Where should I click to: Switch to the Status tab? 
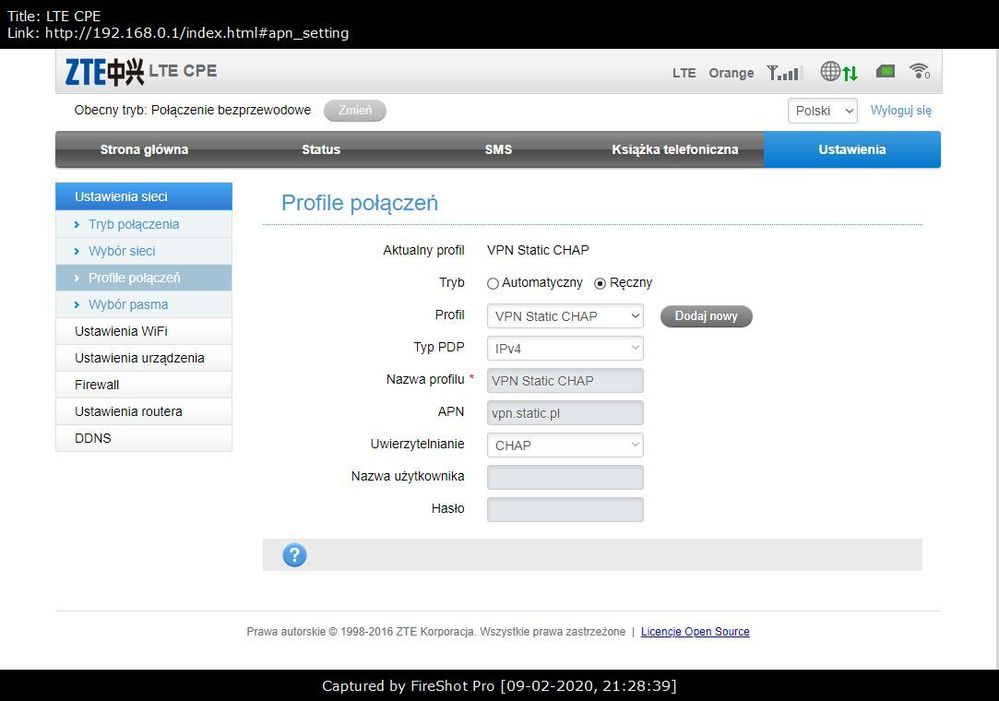321,150
